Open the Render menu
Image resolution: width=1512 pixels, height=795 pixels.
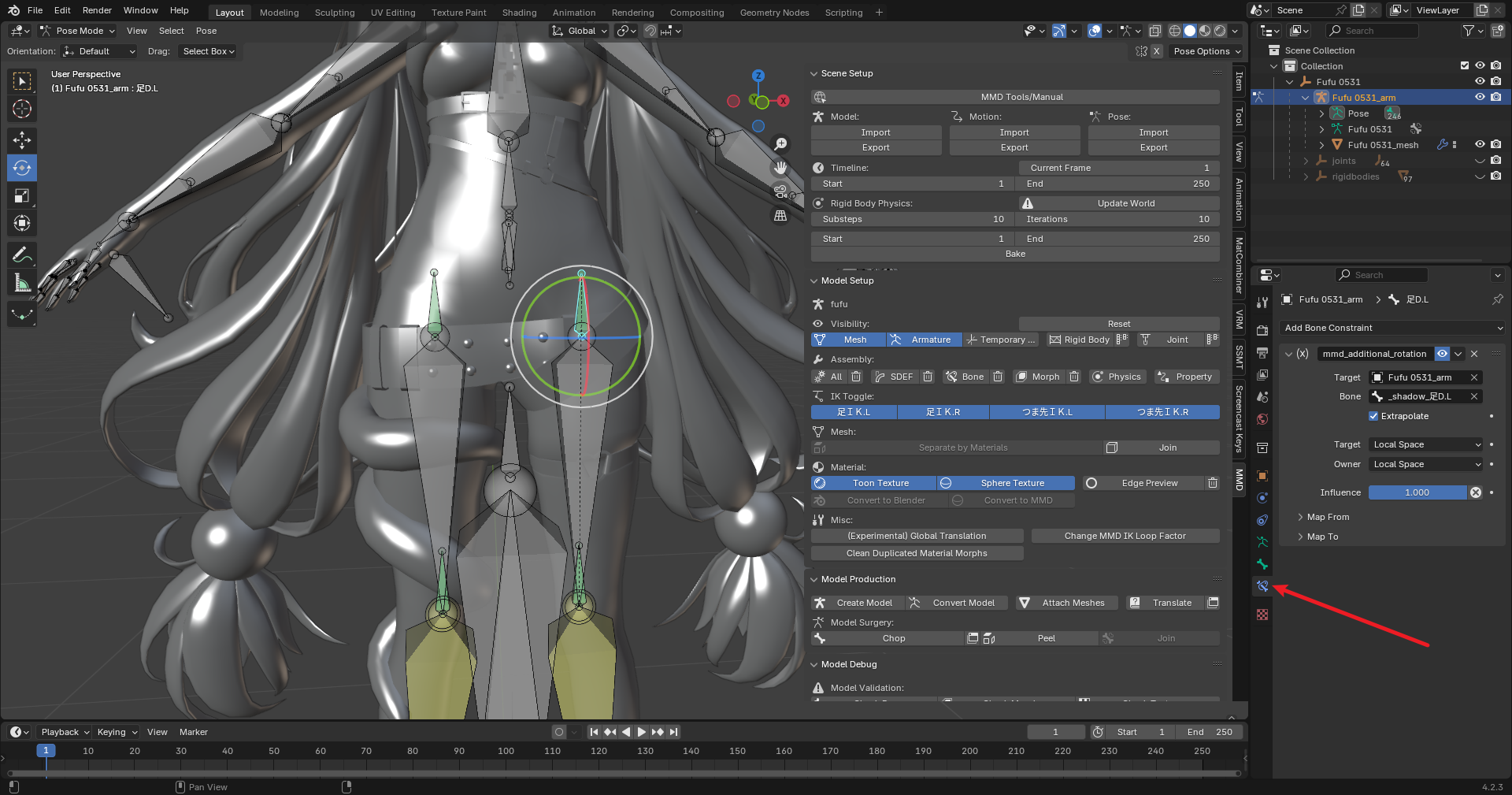point(97,10)
